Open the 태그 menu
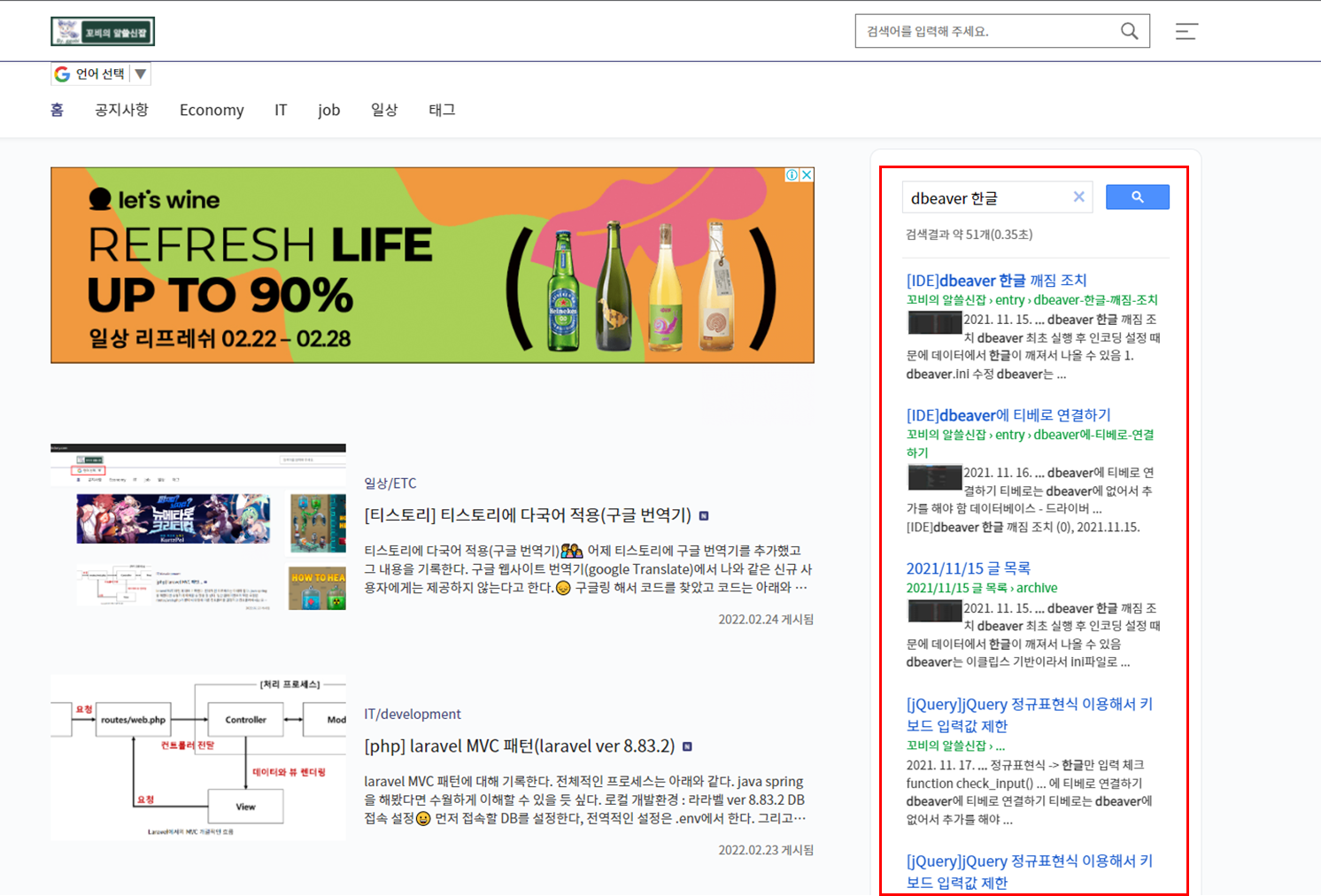 click(x=442, y=110)
